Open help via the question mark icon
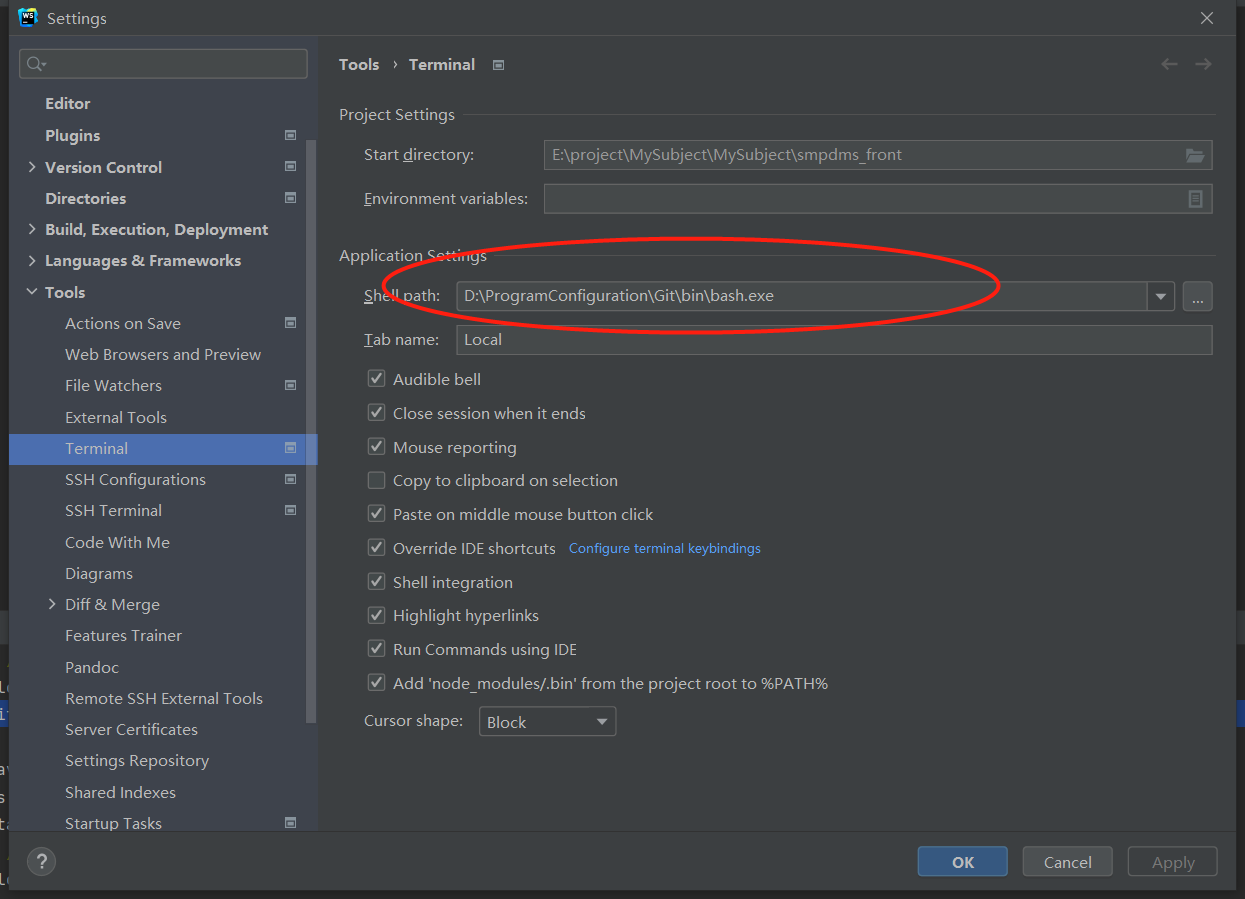The height and width of the screenshot is (899, 1245). point(41,861)
